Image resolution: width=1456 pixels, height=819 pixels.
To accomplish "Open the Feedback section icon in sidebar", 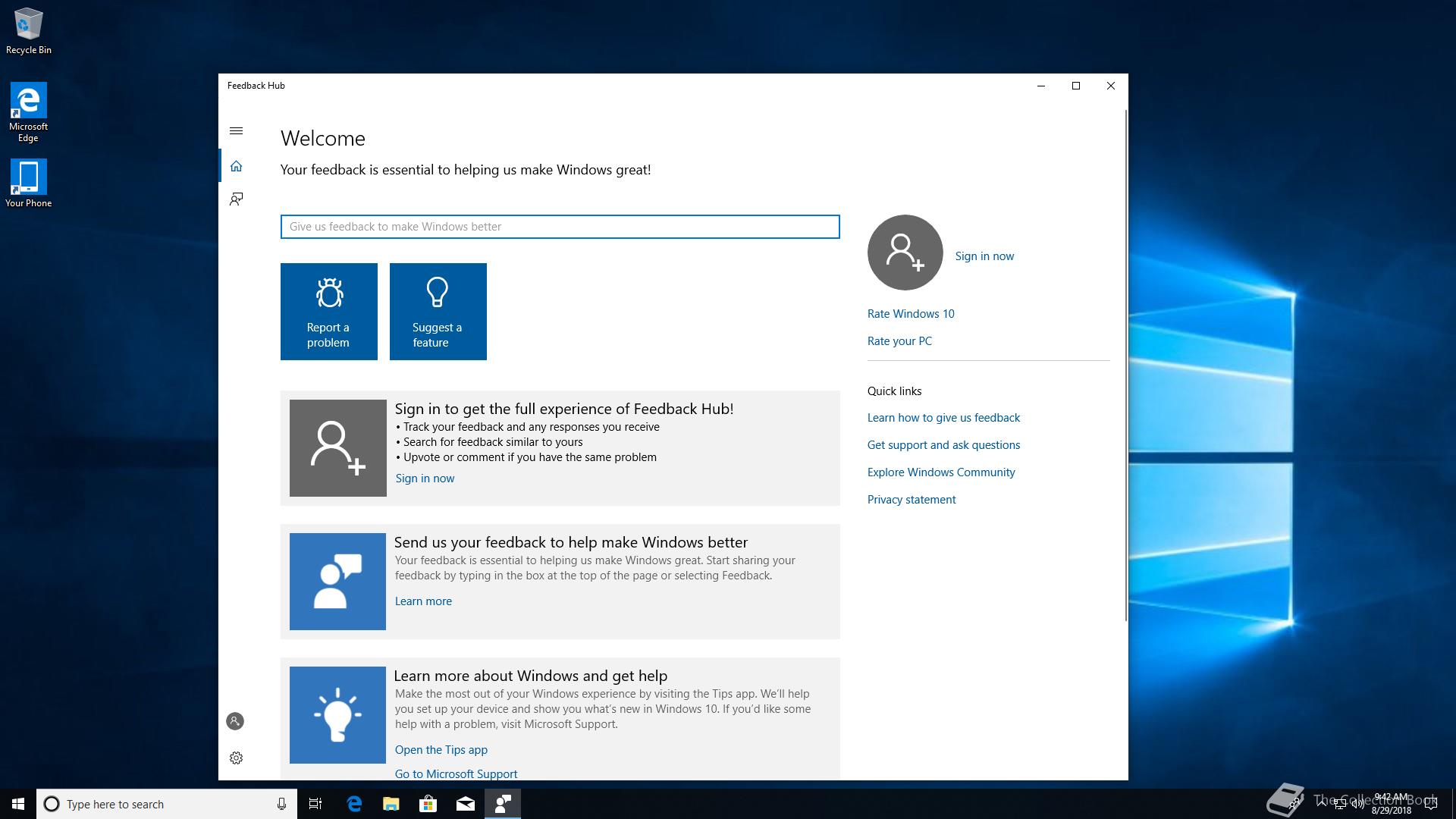I will click(x=236, y=199).
